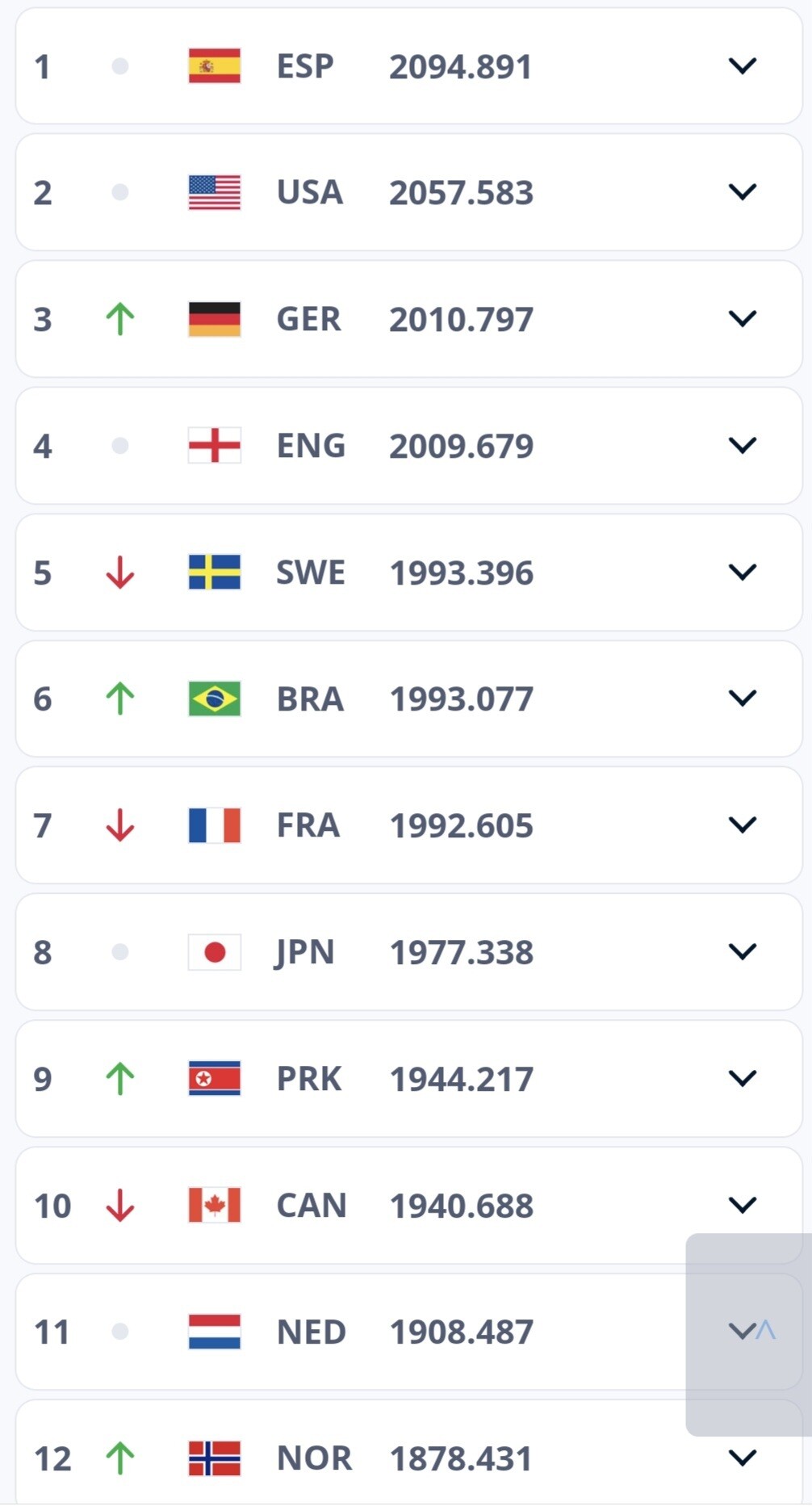Click red down arrow beside SWE
This screenshot has height=1506, width=812.
120,573
